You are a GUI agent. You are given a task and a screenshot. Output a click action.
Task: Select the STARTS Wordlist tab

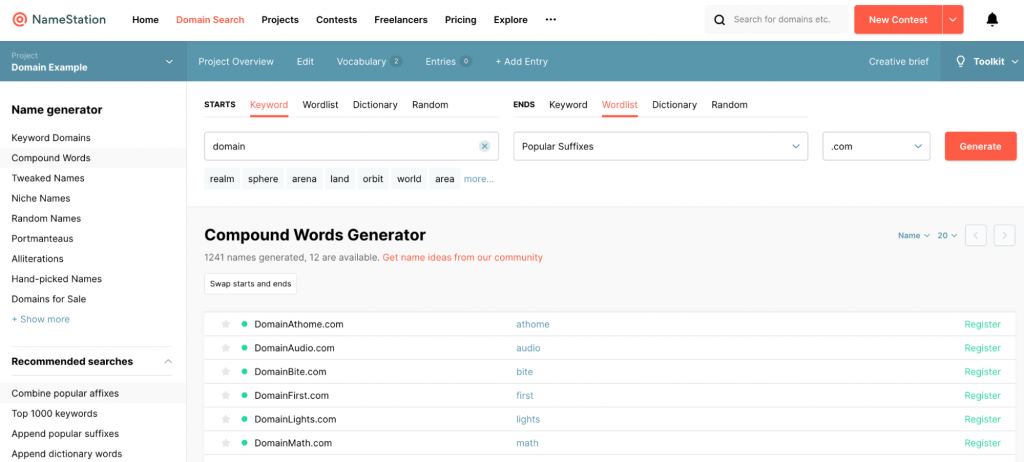point(320,105)
